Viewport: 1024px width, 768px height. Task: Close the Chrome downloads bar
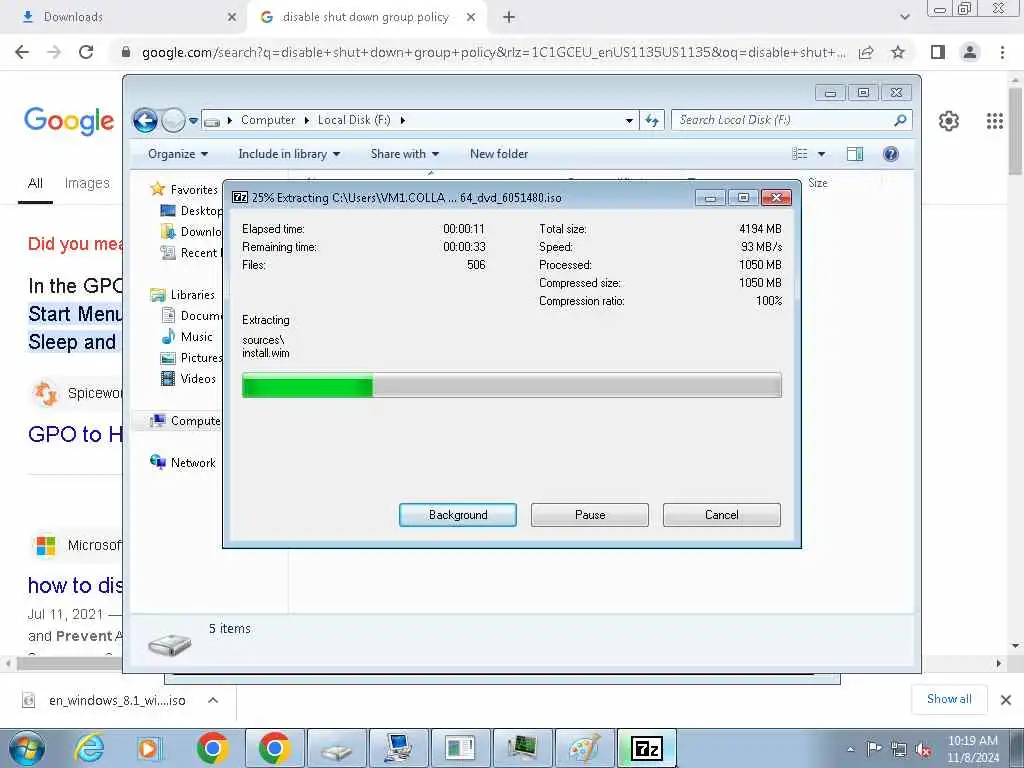tap(1006, 699)
